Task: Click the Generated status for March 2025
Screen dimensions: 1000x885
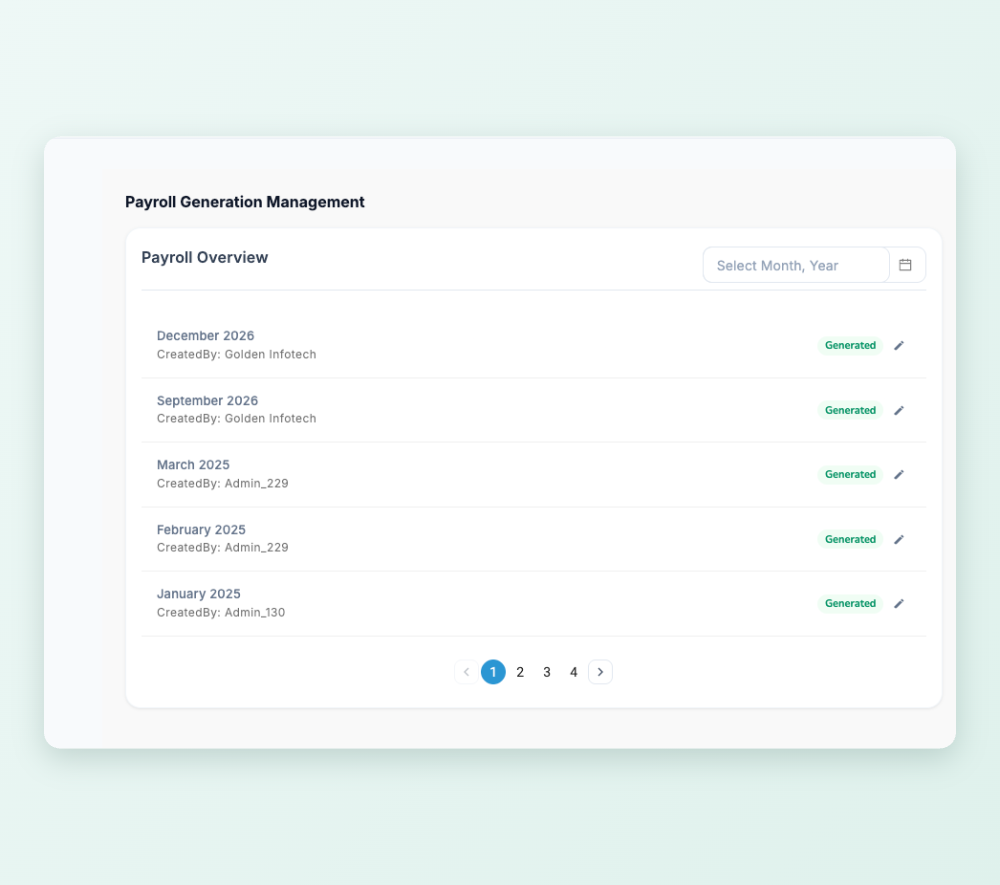Action: tap(850, 474)
